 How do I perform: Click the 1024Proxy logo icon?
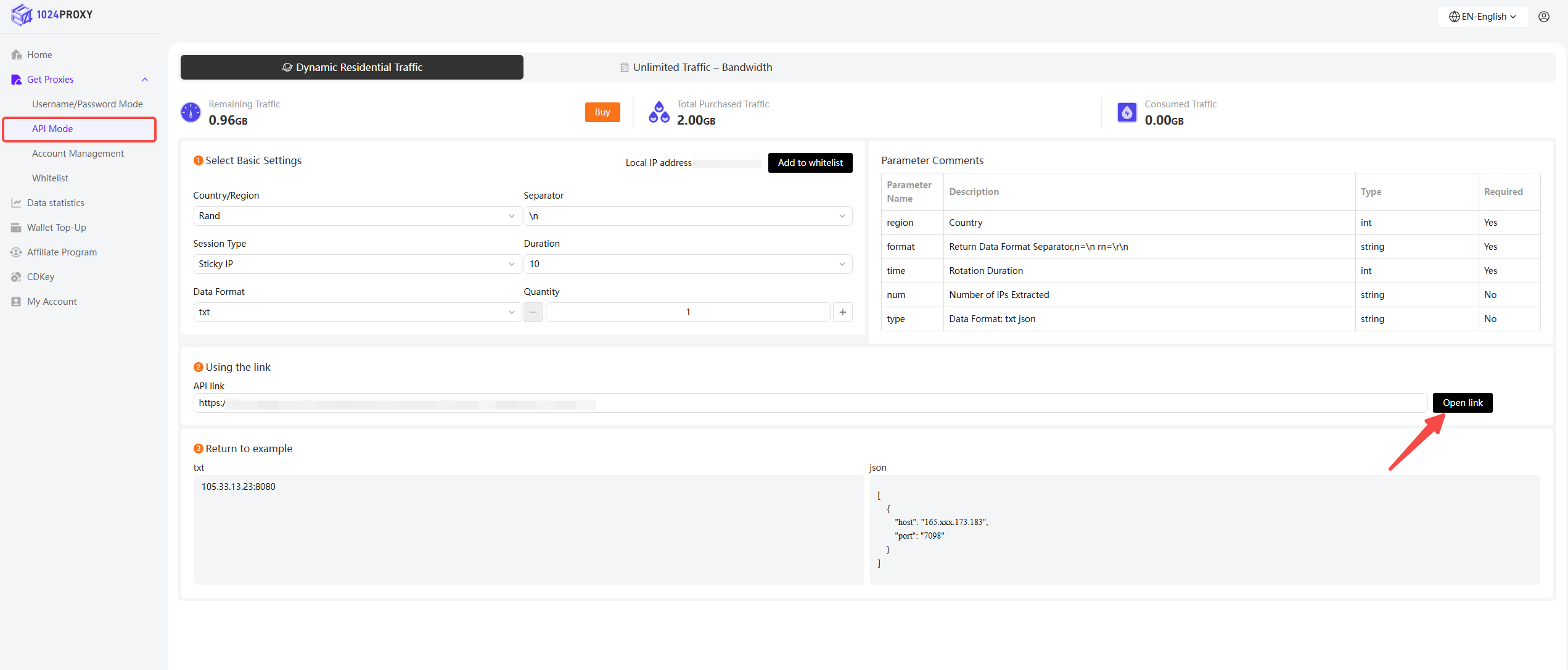click(x=22, y=14)
